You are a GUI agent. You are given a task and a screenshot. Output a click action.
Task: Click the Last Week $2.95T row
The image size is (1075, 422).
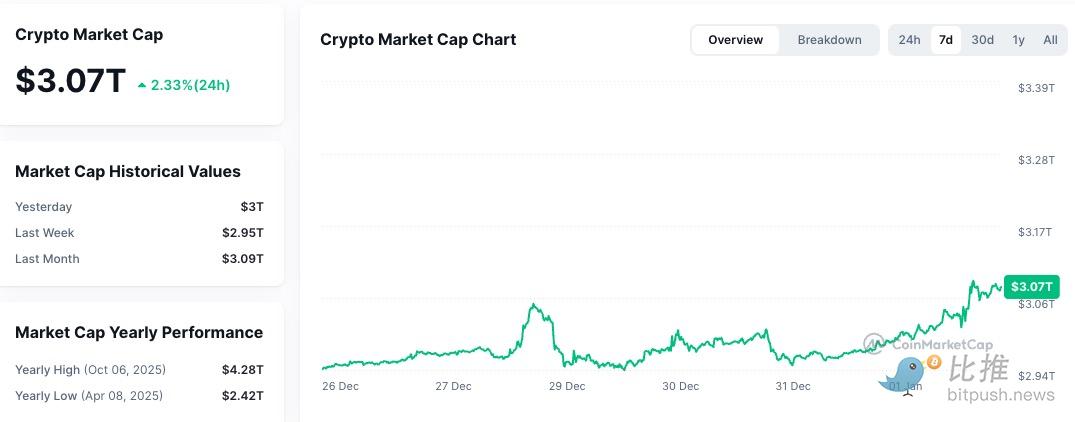tap(139, 233)
